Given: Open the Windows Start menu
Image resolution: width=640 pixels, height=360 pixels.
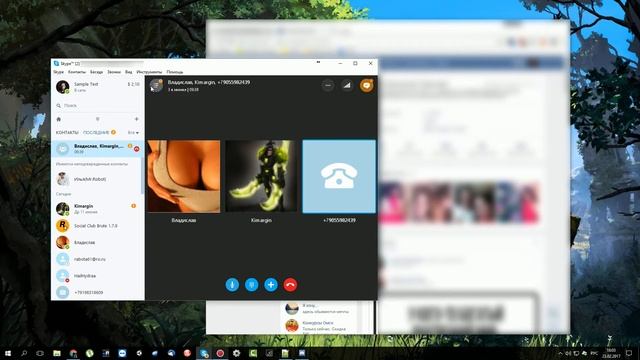Looking at the screenshot, I should click(x=8, y=353).
